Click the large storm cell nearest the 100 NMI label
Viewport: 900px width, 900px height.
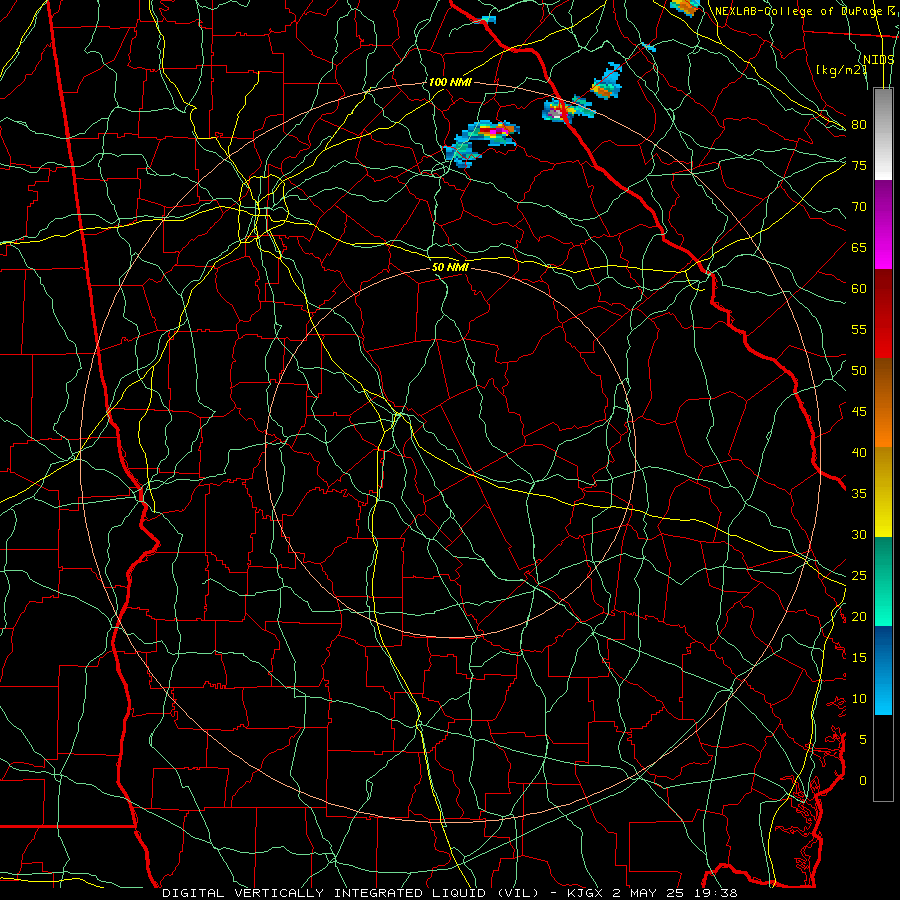[481, 142]
